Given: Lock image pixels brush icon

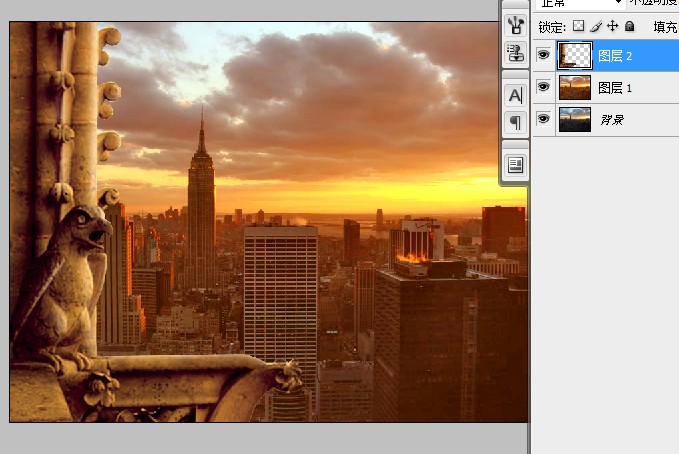Looking at the screenshot, I should pos(596,26).
